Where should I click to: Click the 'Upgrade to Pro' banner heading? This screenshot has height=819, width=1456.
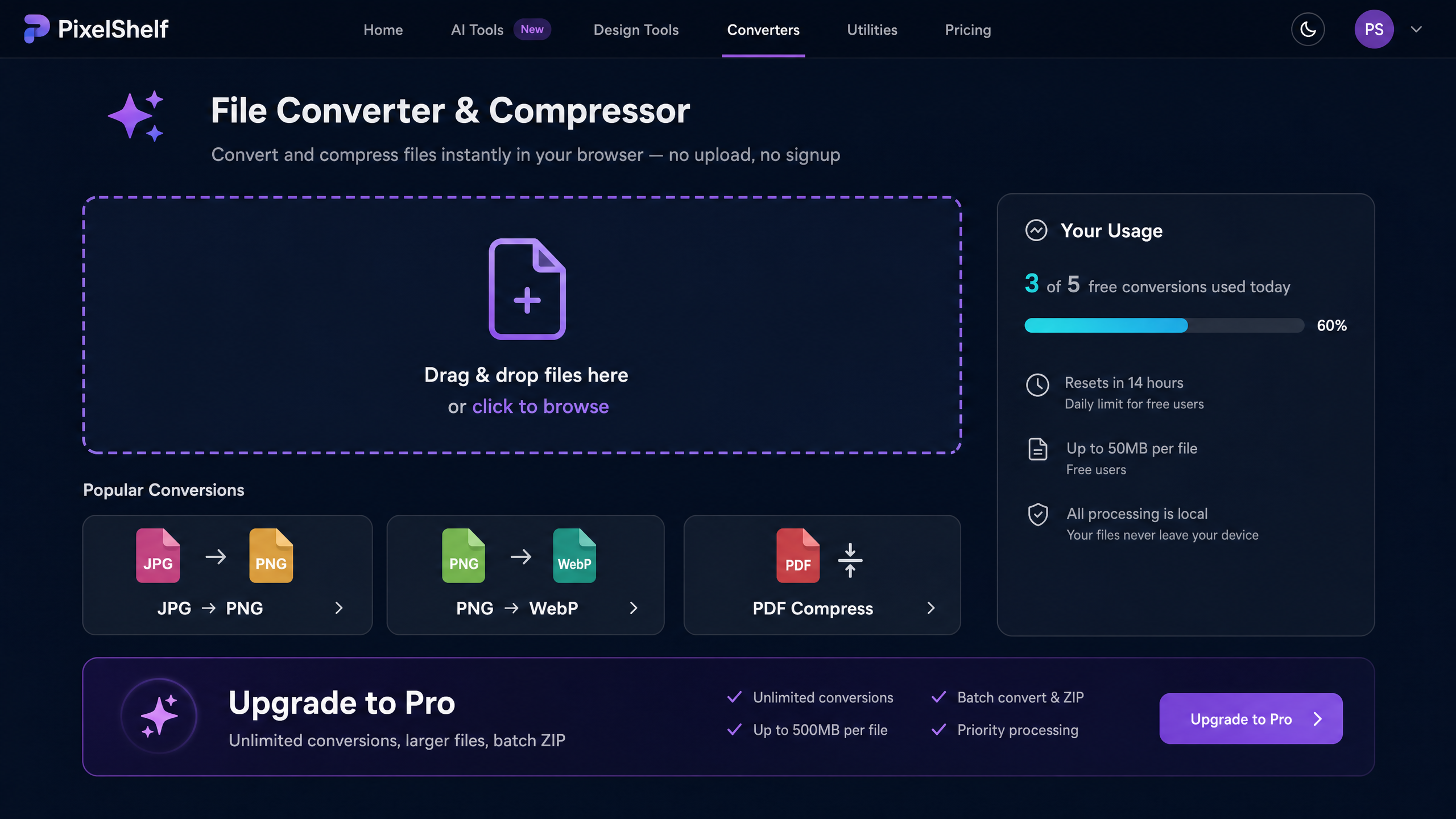[342, 702]
